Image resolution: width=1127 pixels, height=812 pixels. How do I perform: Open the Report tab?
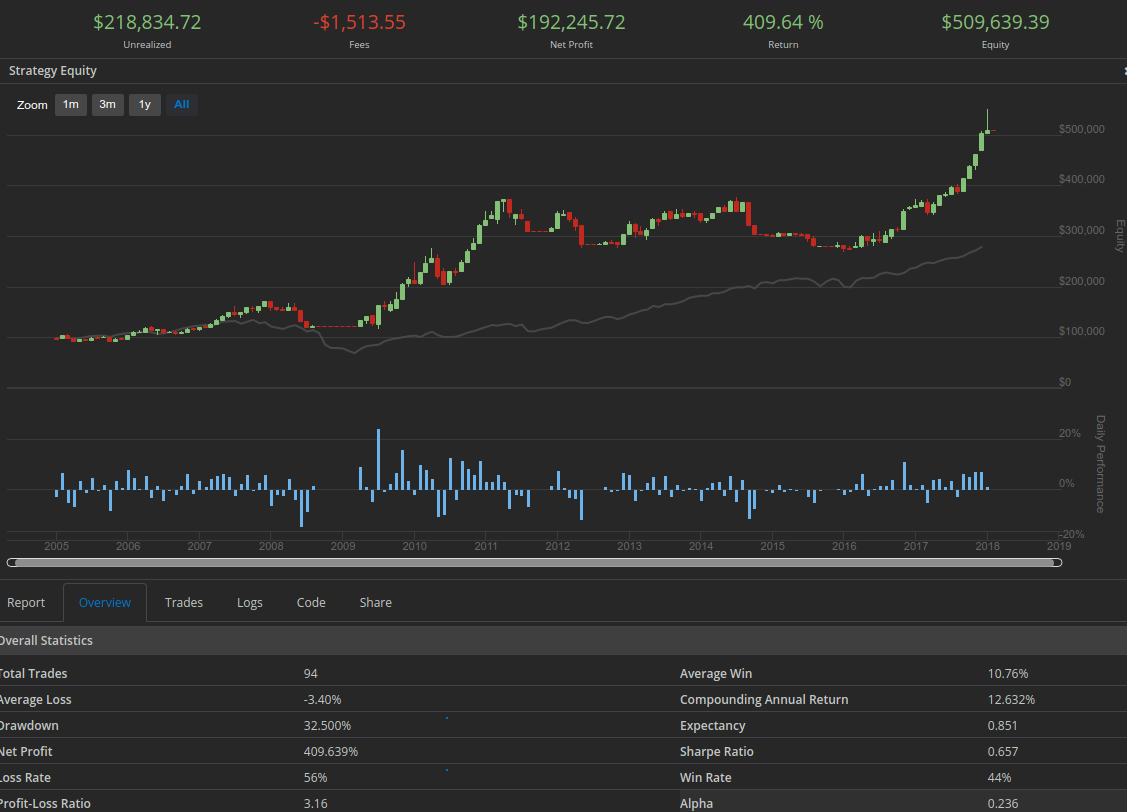[26, 603]
